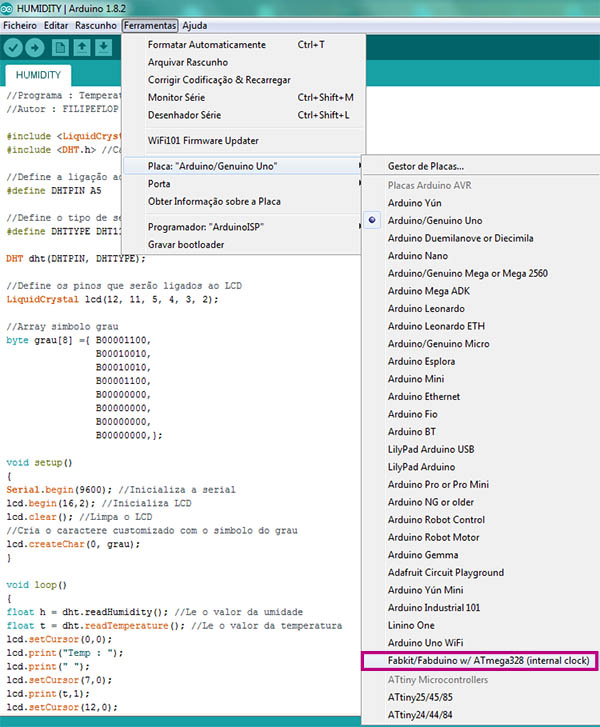
Task: Click the Save sketch toolbar icon
Action: click(104, 48)
